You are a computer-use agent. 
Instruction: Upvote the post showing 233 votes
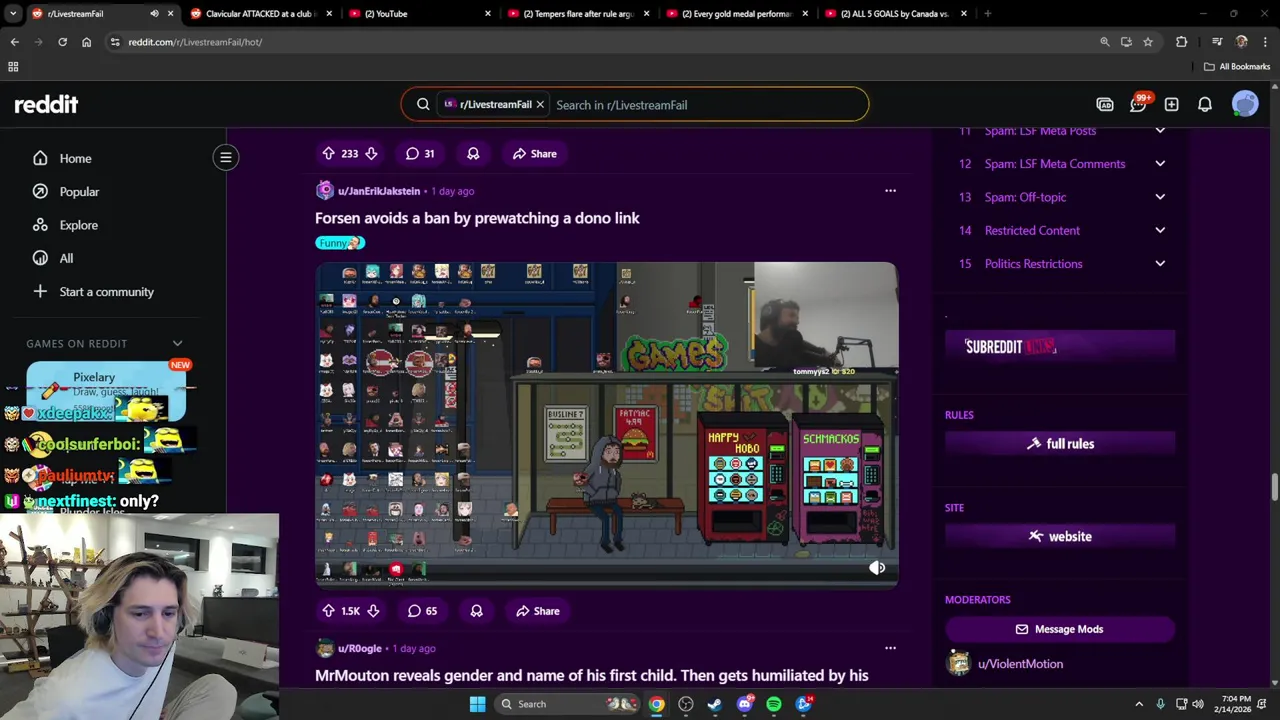pos(328,154)
